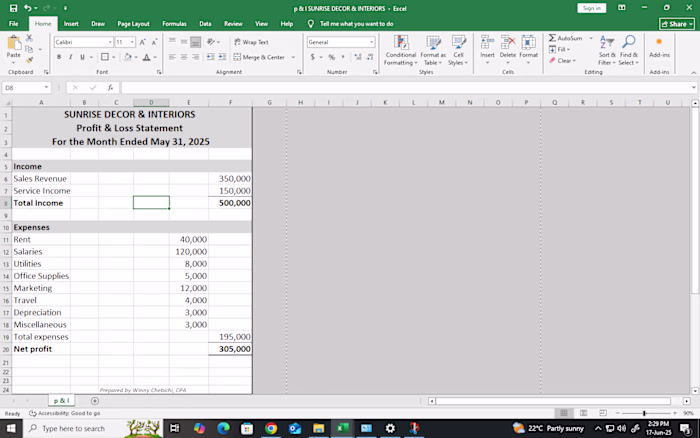Toggle Align Left for text

pyautogui.click(x=172, y=57)
